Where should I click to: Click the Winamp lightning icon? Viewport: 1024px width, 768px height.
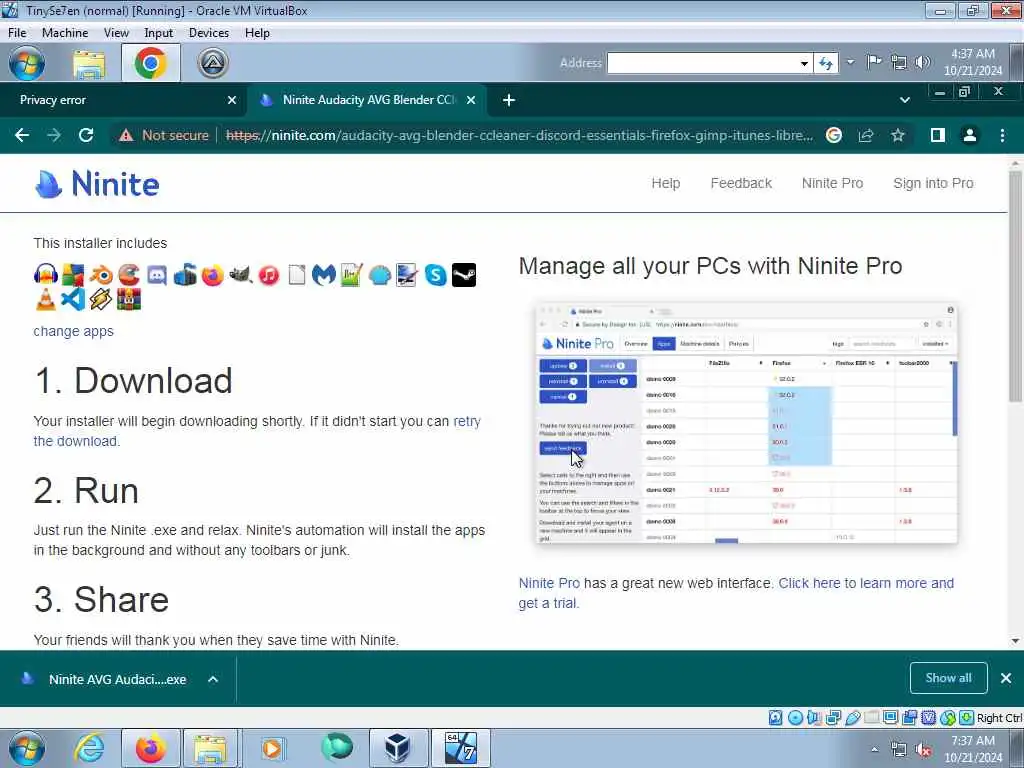101,299
